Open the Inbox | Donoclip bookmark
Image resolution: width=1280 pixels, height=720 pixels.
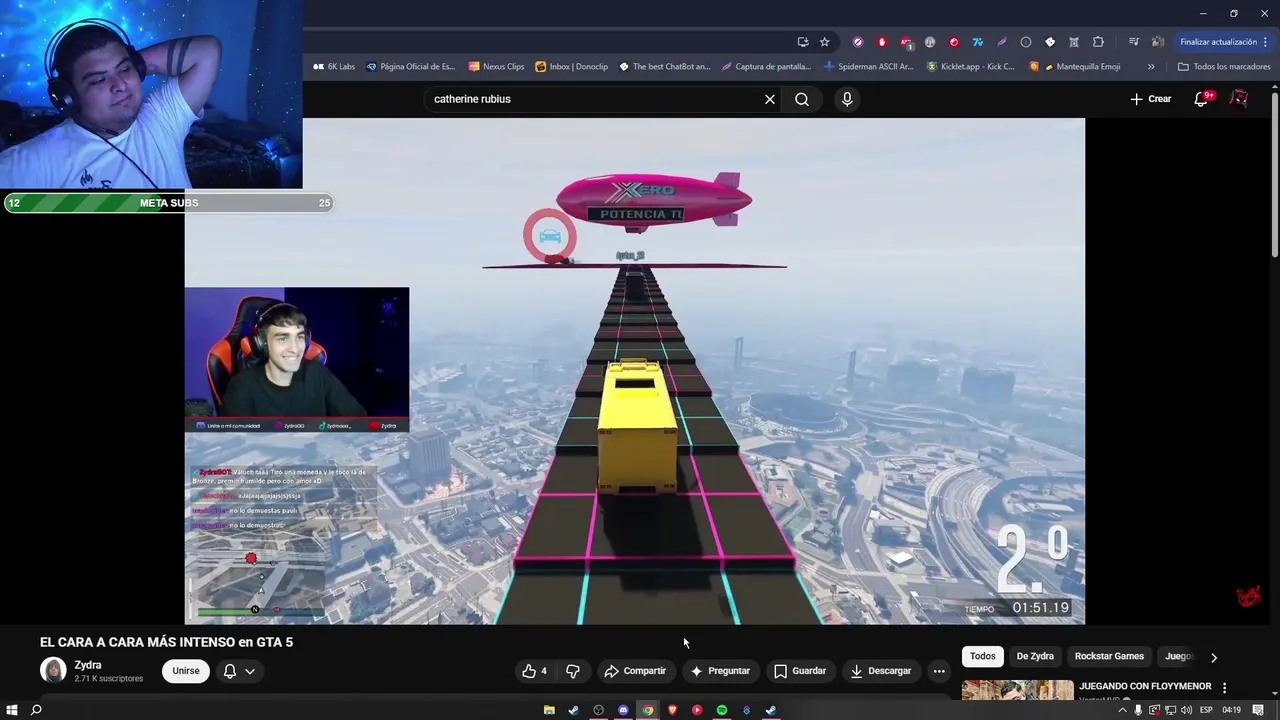click(x=571, y=67)
